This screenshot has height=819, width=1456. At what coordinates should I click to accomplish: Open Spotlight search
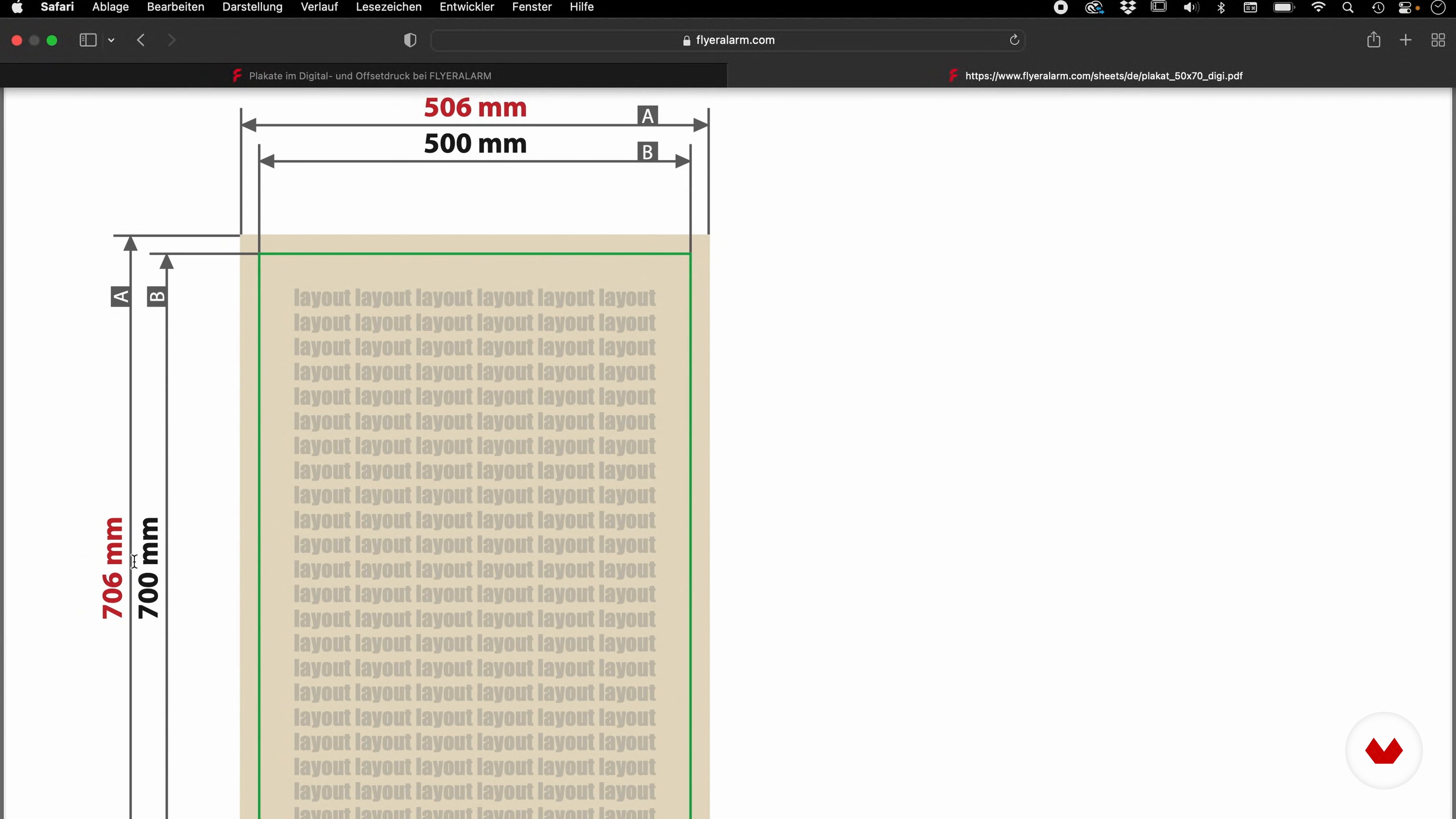pyautogui.click(x=1348, y=7)
